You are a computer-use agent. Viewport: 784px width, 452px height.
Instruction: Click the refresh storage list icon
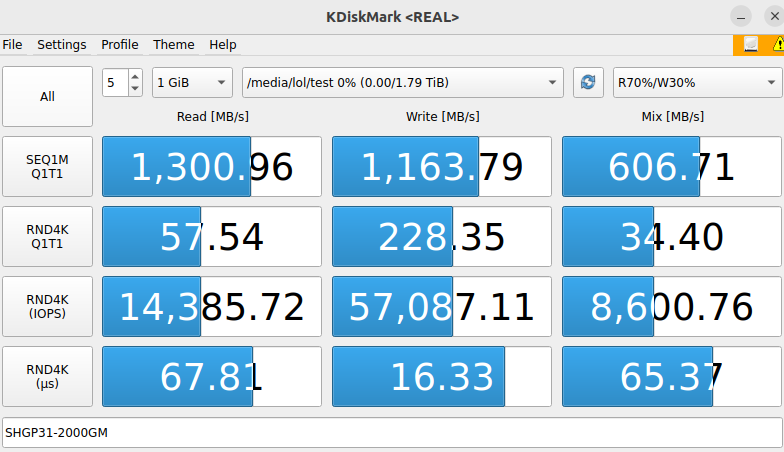(x=588, y=83)
